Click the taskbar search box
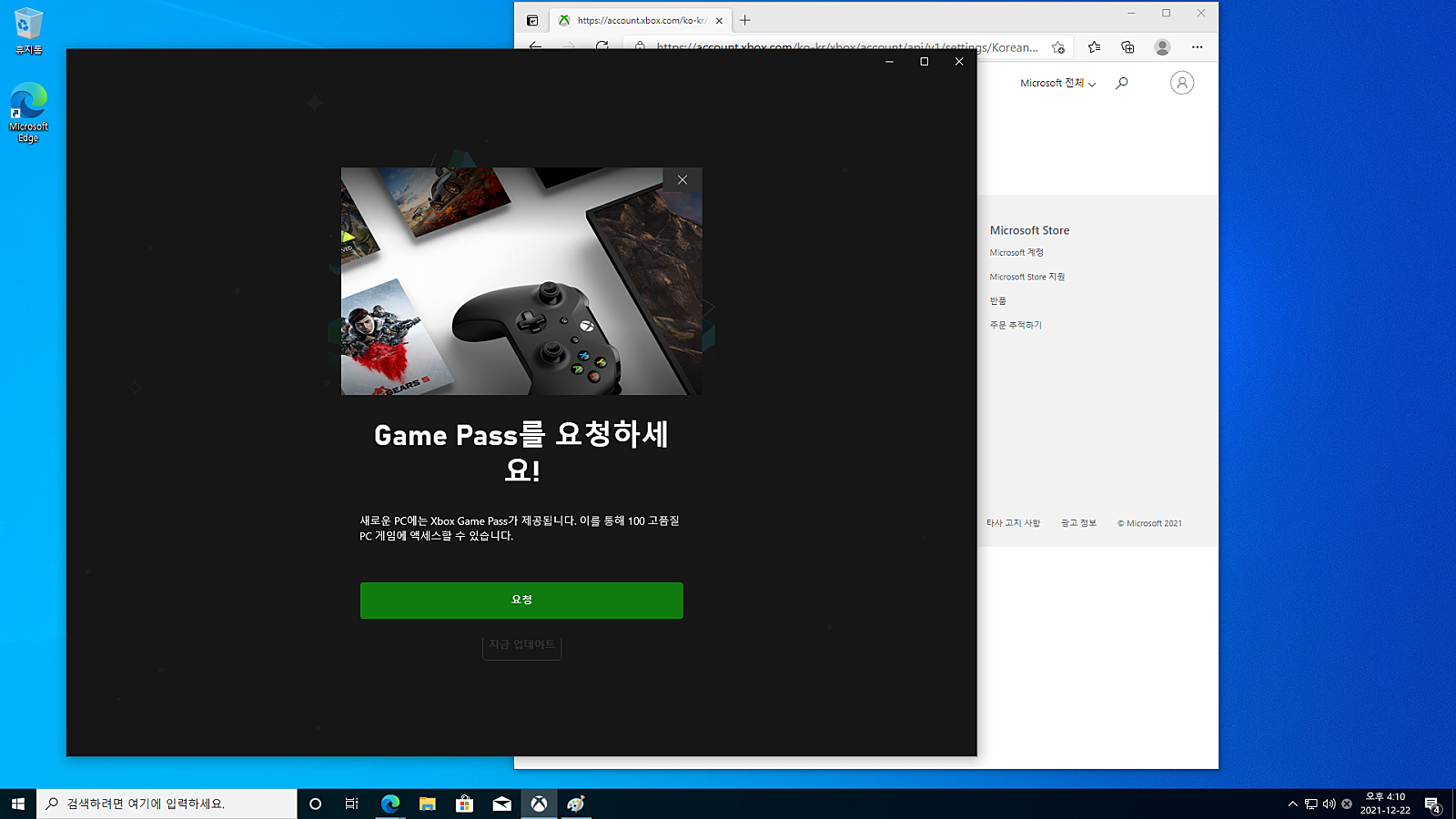Screen dimensions: 1456x819 tap(167, 804)
